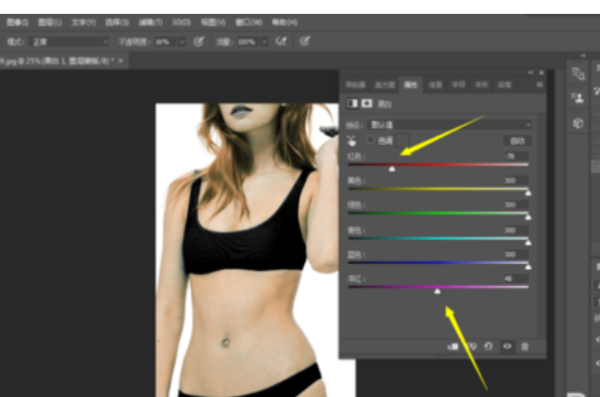Reset adjustment defaults with the circular arrow icon

(489, 346)
